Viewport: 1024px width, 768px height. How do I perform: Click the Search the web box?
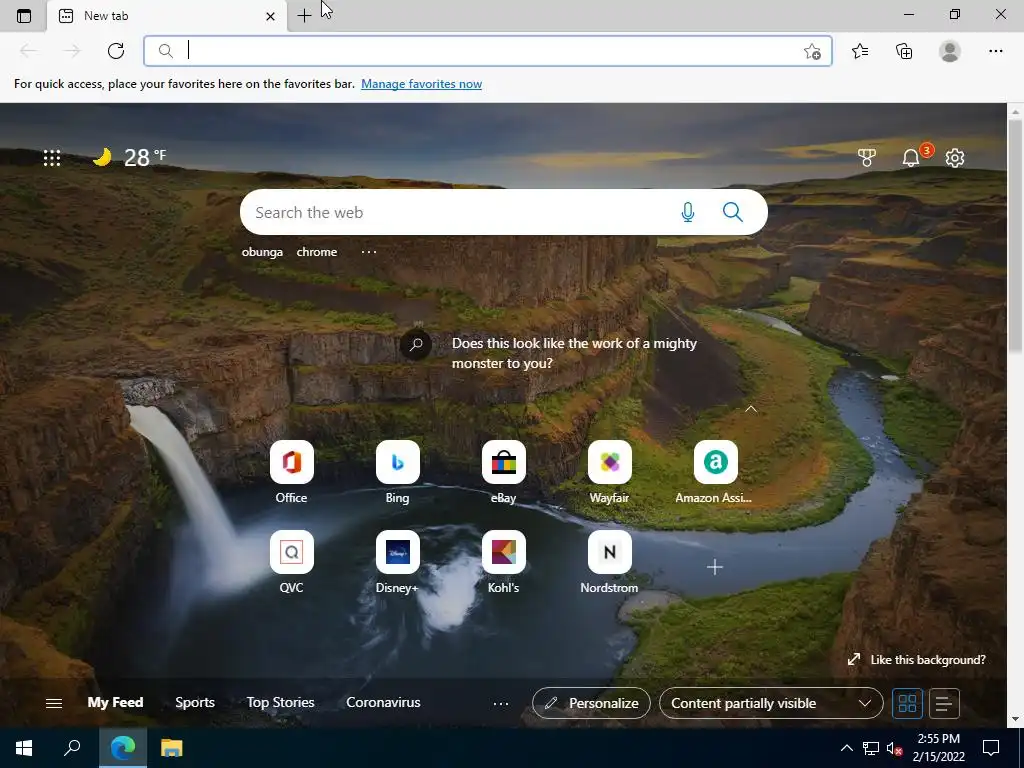click(x=504, y=212)
